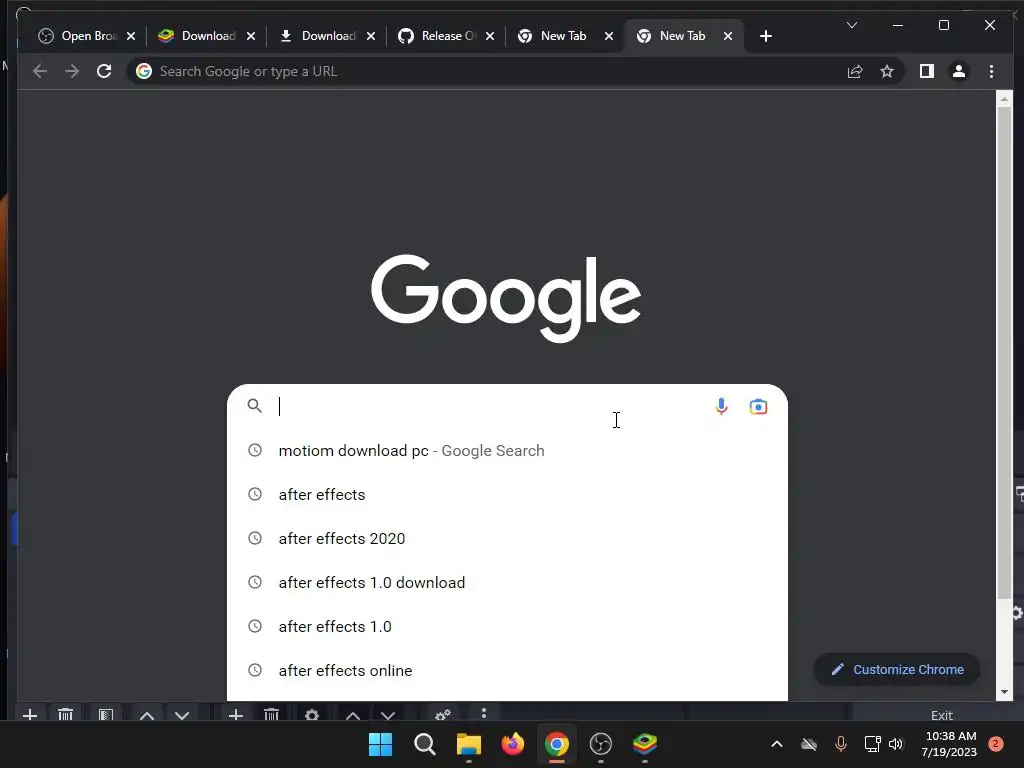
Task: Select the 'after effects 2020' suggestion
Action: (x=507, y=538)
